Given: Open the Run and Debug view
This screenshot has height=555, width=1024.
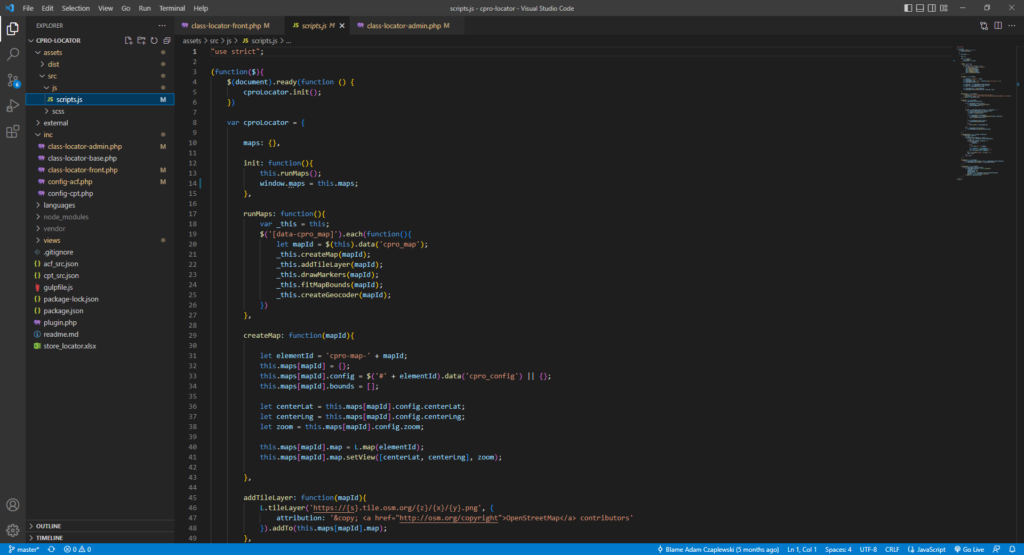Looking at the screenshot, I should click(x=12, y=106).
